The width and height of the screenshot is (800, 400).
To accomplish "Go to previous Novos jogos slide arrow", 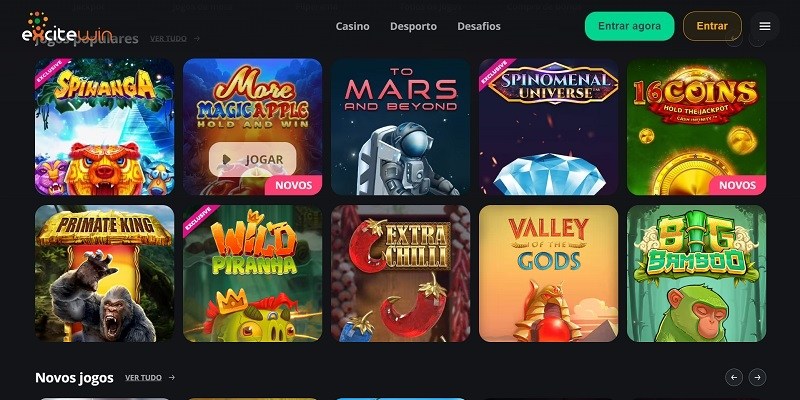I will point(734,377).
